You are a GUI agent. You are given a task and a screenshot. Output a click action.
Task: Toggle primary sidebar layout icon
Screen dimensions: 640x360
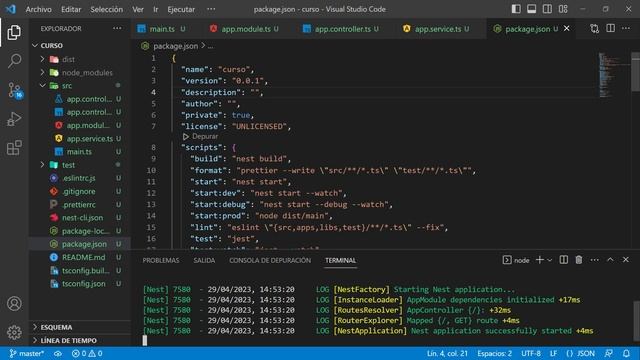coord(516,9)
